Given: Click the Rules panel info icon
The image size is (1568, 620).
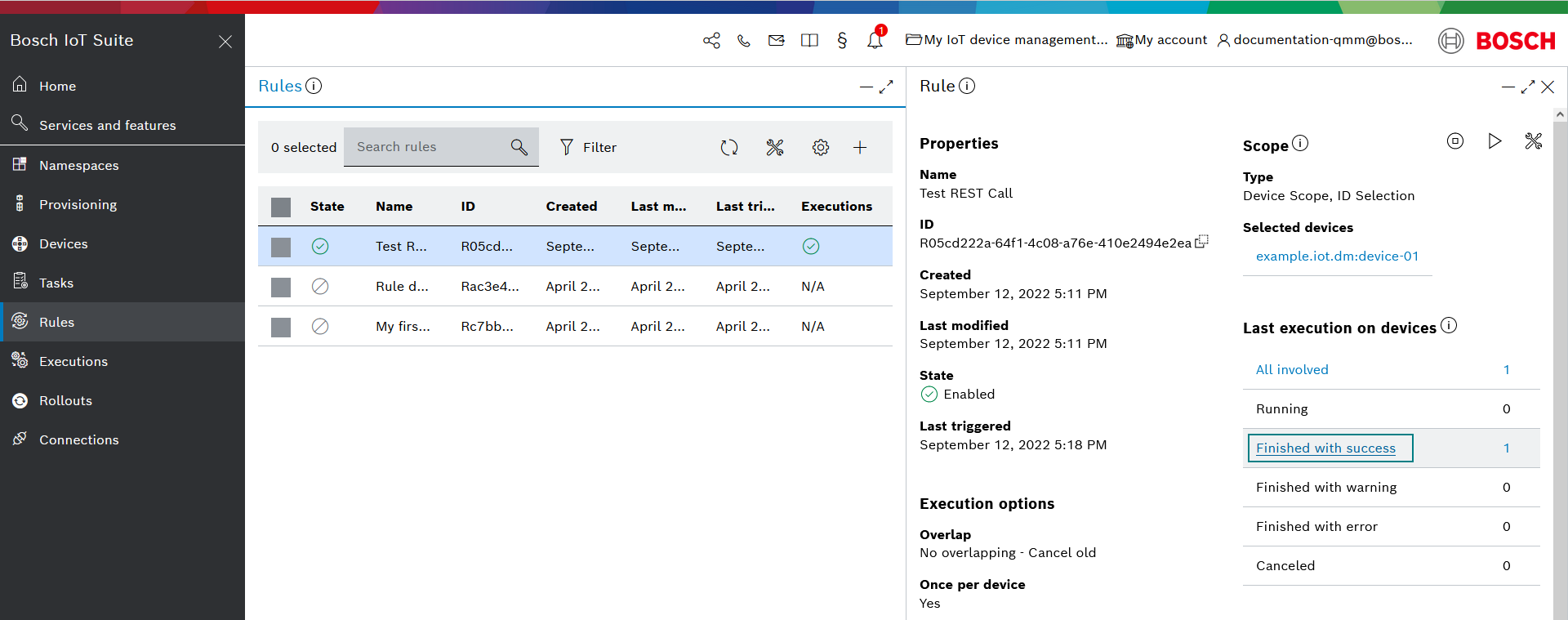Looking at the screenshot, I should click(x=314, y=86).
